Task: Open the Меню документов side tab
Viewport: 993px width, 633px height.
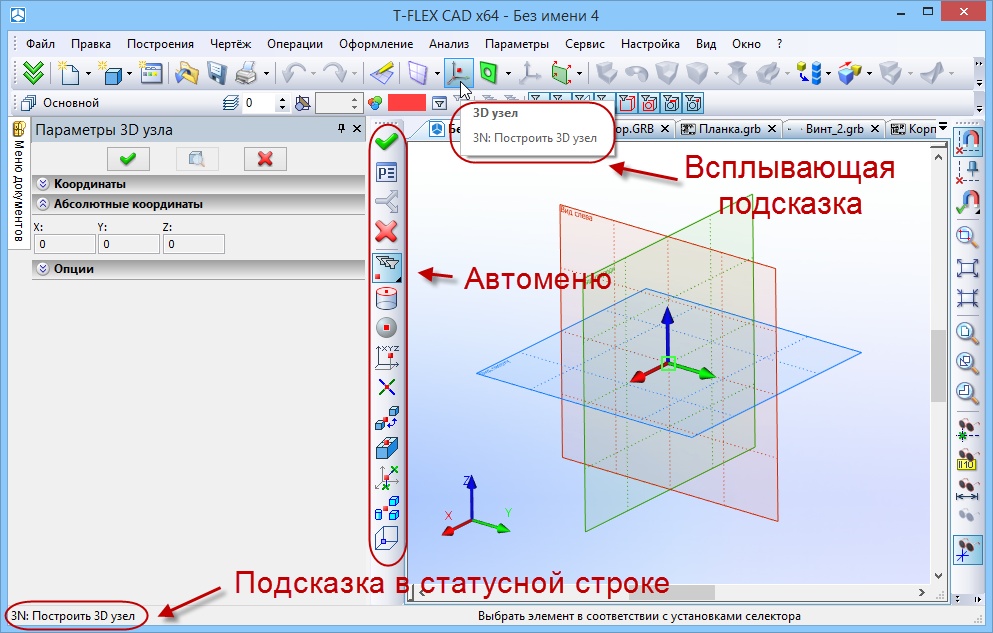Action: (x=19, y=182)
